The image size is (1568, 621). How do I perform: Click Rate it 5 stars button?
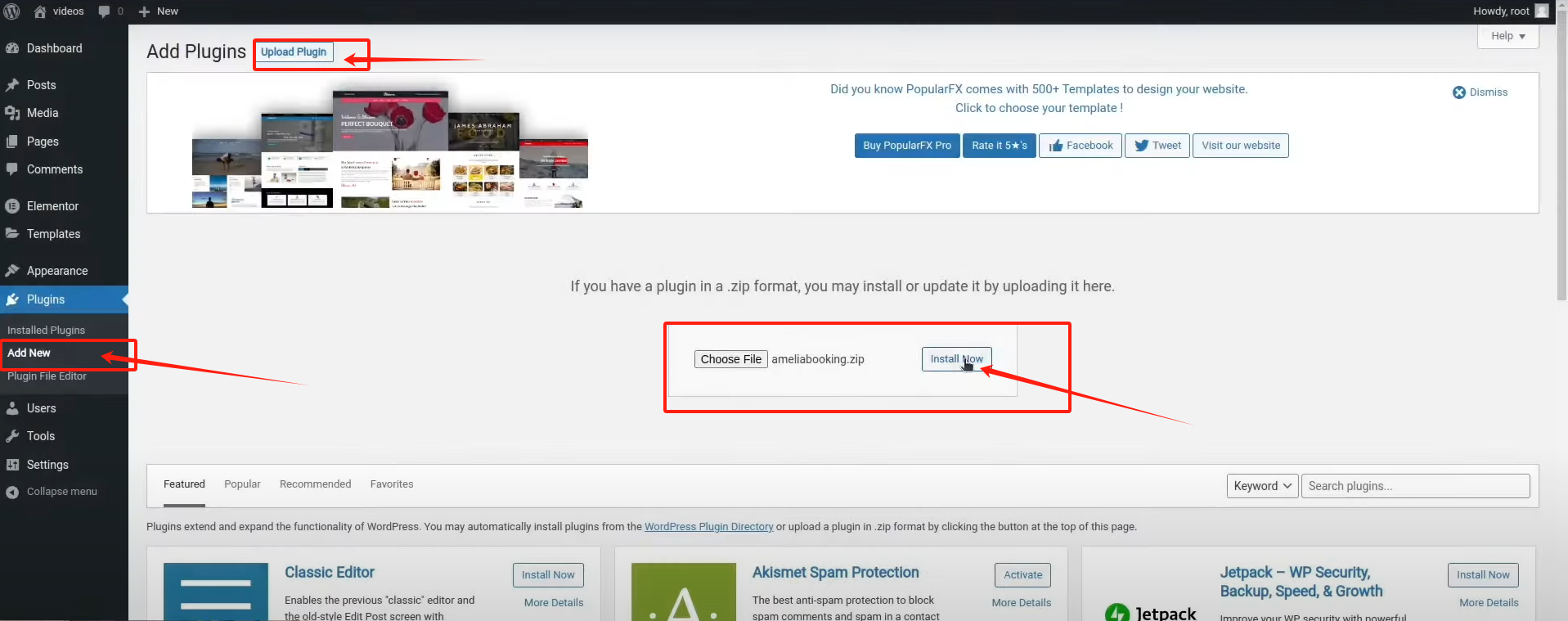click(1000, 146)
